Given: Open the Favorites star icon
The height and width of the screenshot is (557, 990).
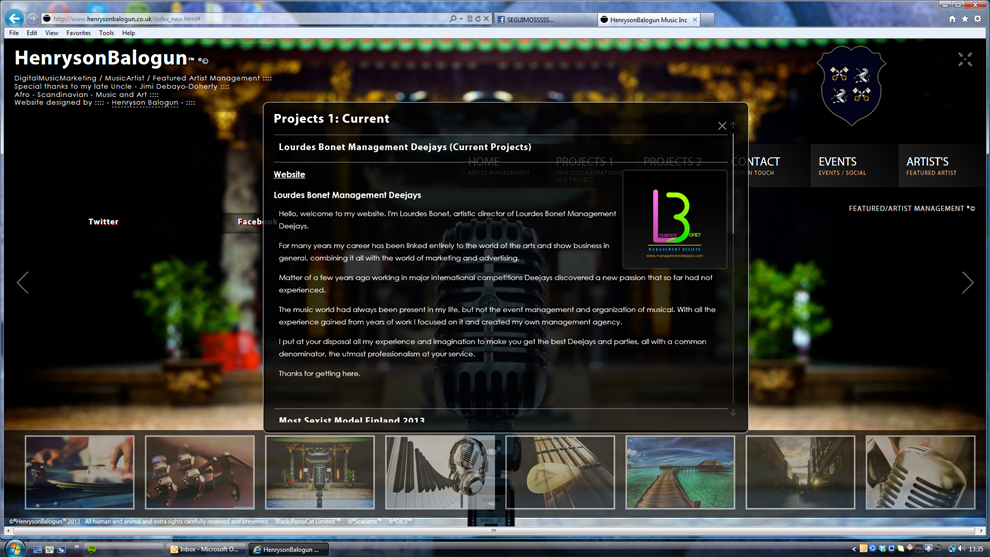Looking at the screenshot, I should tap(965, 19).
